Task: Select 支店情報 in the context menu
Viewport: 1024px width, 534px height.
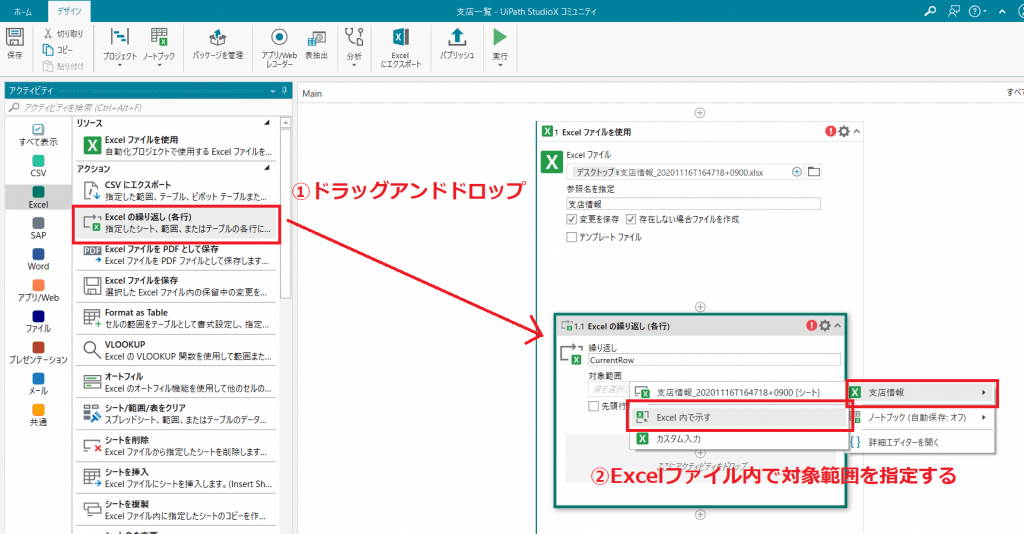Action: [x=921, y=392]
